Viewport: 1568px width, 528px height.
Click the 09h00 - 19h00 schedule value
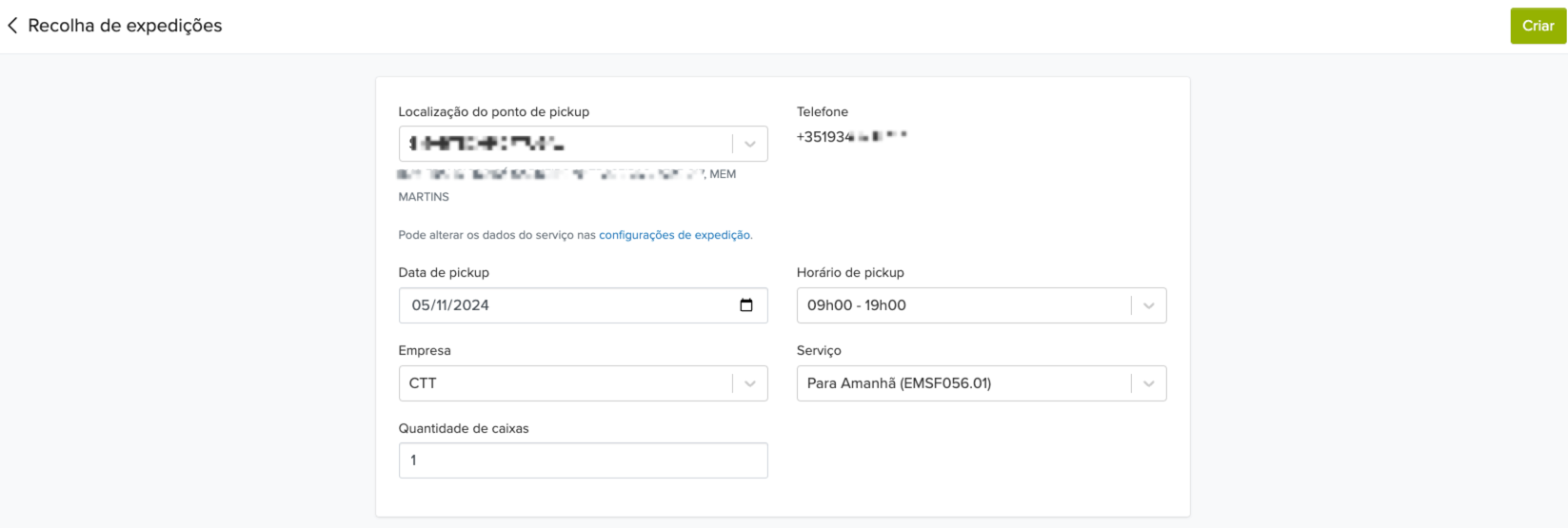(x=856, y=305)
